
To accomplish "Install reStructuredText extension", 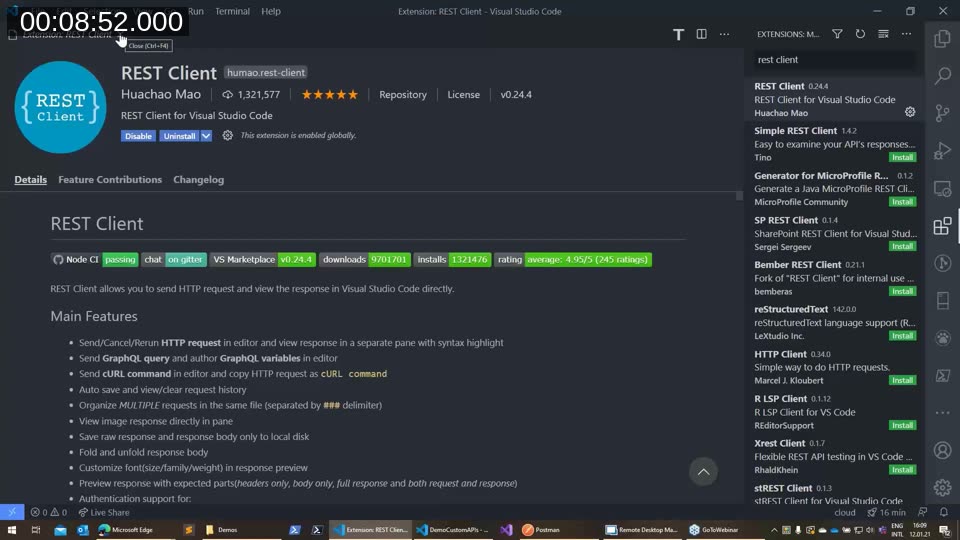I will pyautogui.click(x=902, y=336).
